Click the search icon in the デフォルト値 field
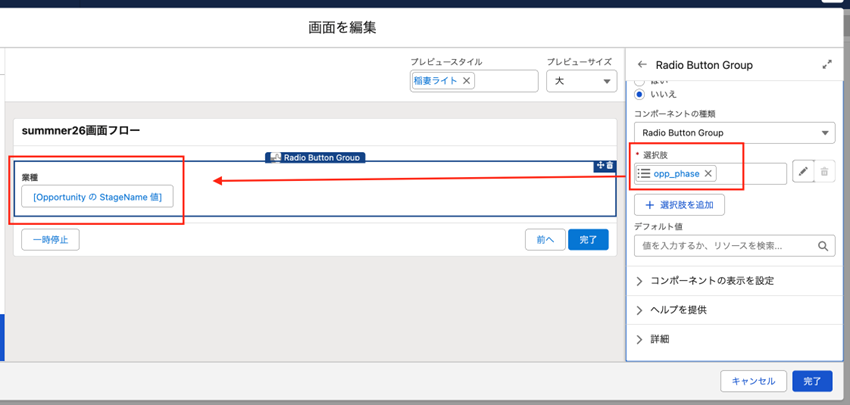This screenshot has height=405, width=850. (825, 245)
